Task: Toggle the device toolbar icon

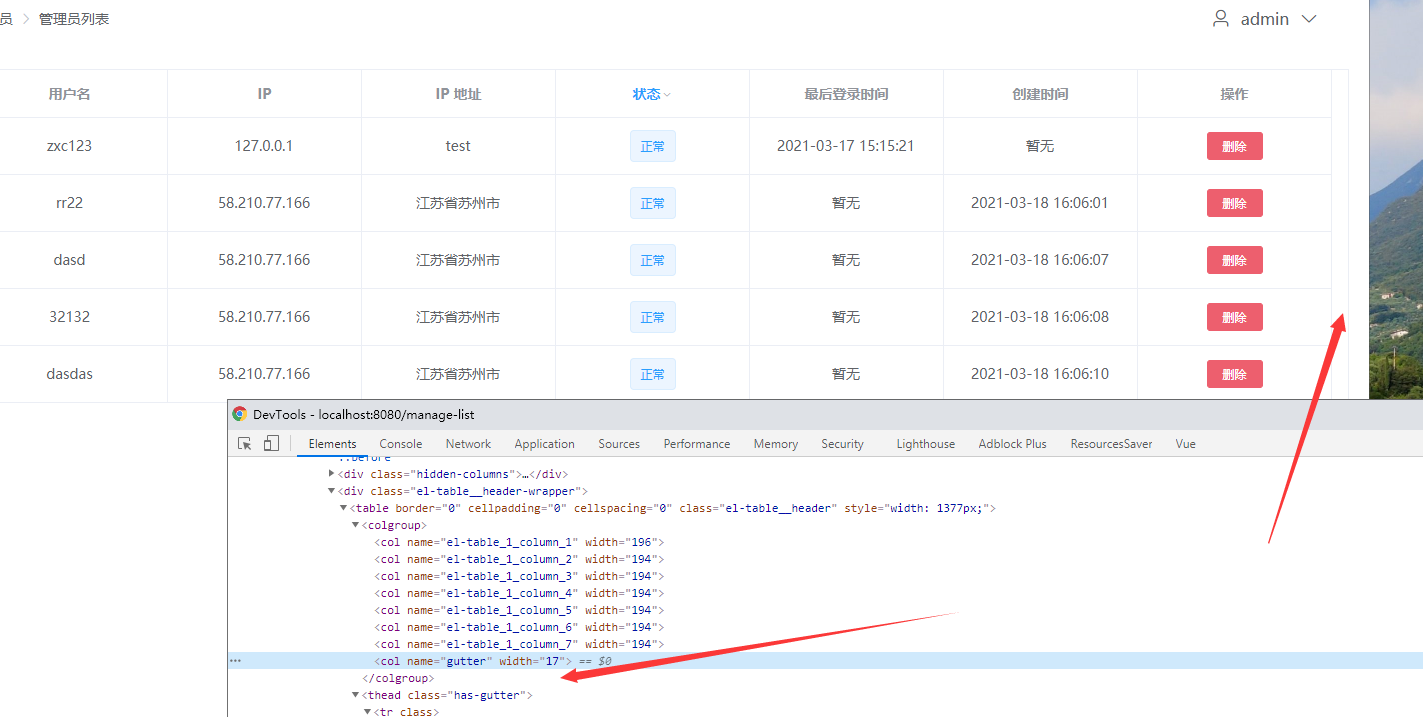Action: (271, 443)
